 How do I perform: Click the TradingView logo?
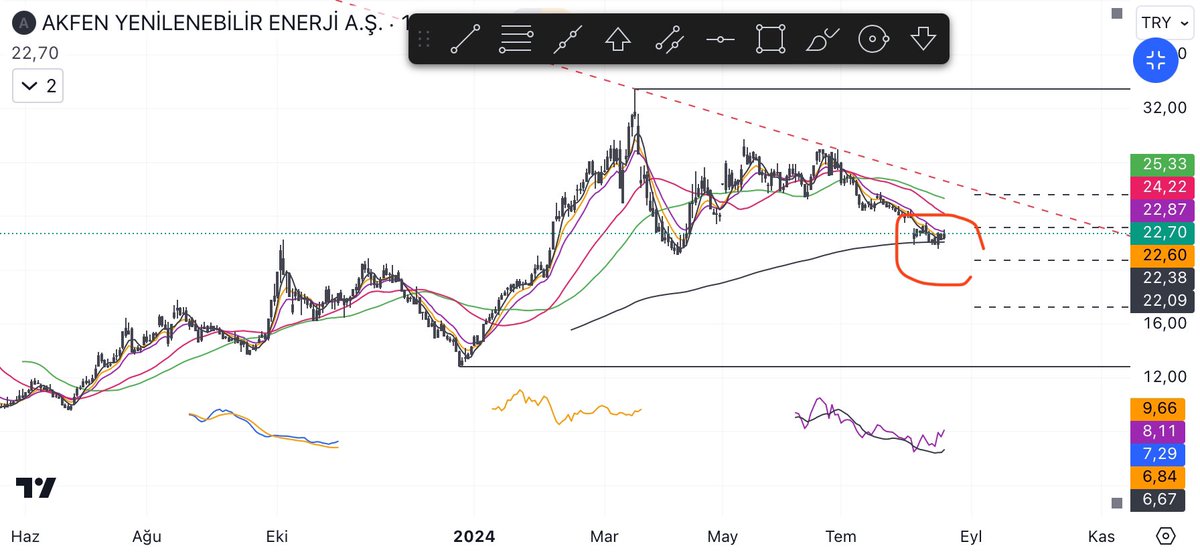tap(36, 488)
